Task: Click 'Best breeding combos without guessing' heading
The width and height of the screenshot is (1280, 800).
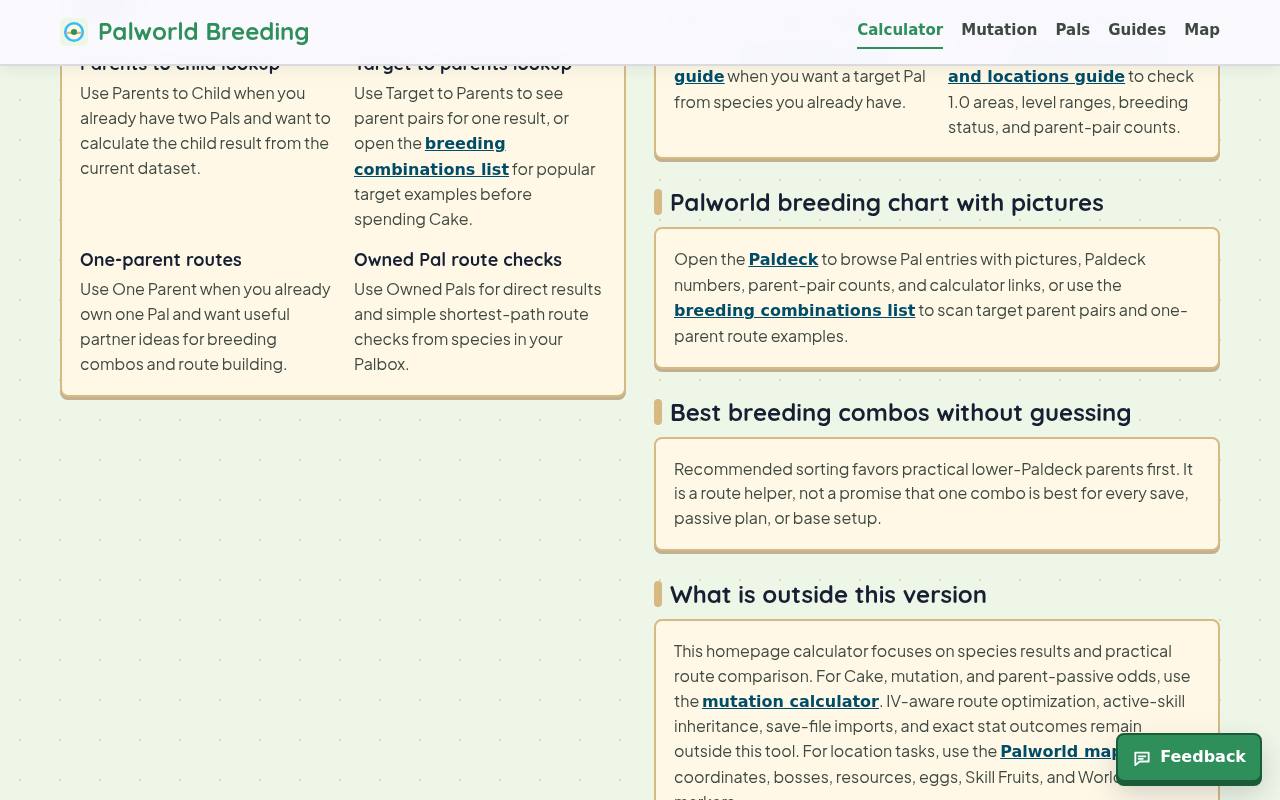Action: click(900, 412)
